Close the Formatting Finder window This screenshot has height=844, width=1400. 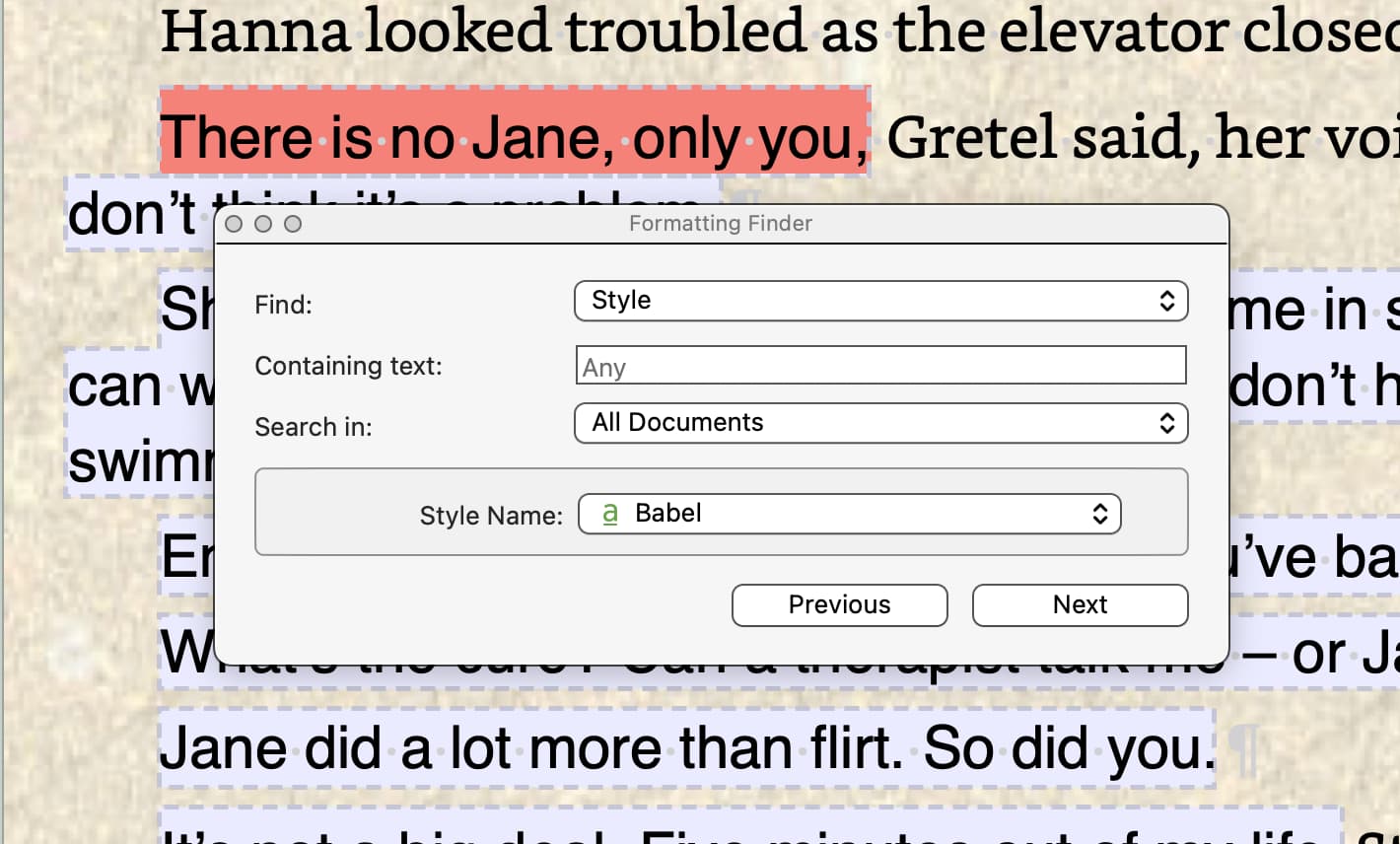click(x=234, y=224)
